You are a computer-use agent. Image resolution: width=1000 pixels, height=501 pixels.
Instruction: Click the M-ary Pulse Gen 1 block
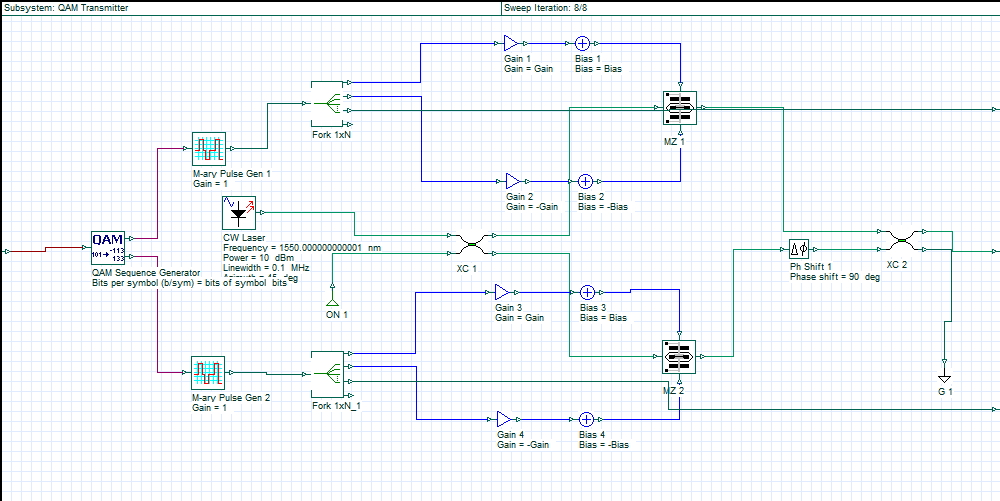point(209,149)
